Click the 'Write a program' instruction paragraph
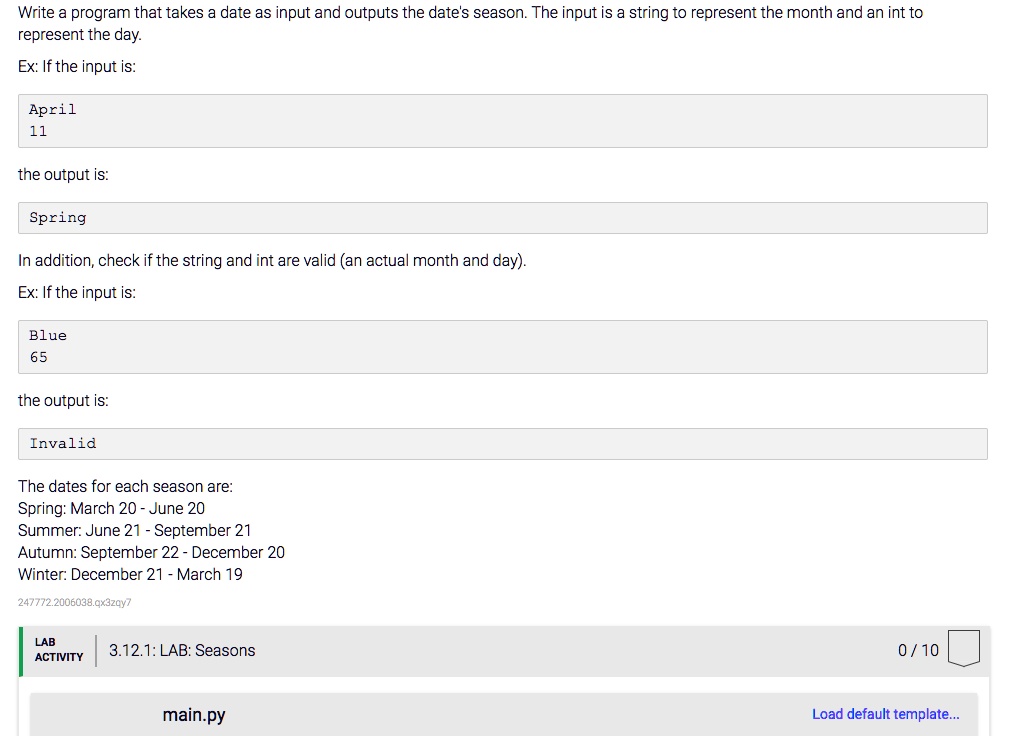The height and width of the screenshot is (736, 1022). point(470,24)
